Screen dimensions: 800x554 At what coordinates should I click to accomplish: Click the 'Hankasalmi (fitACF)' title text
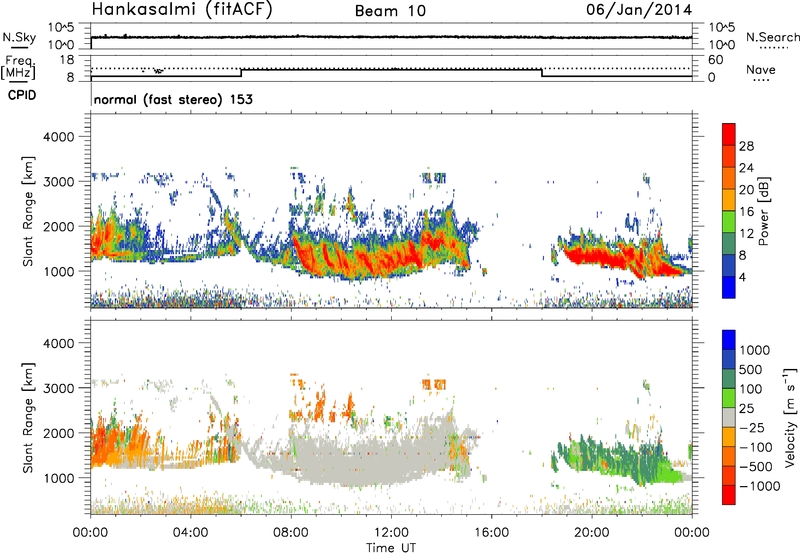click(182, 10)
